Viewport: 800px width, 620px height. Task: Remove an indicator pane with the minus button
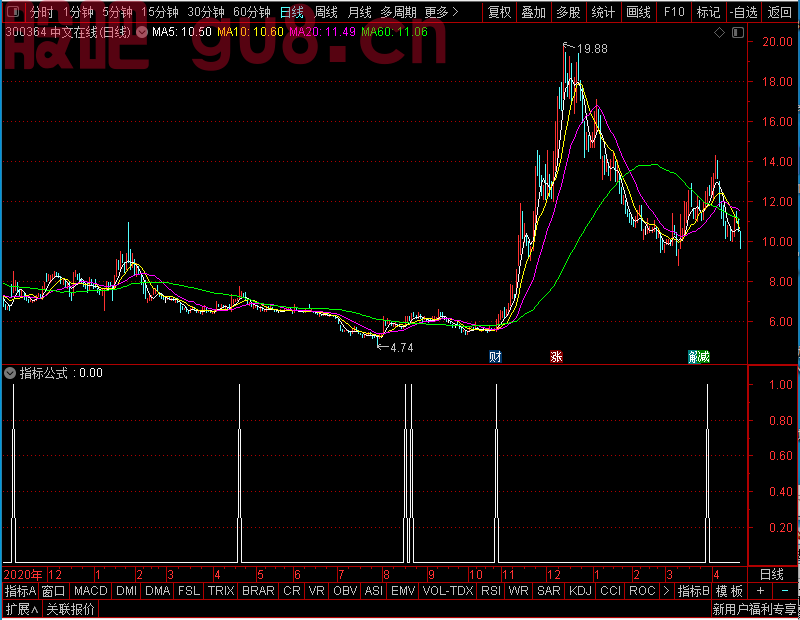pyautogui.click(x=784, y=591)
